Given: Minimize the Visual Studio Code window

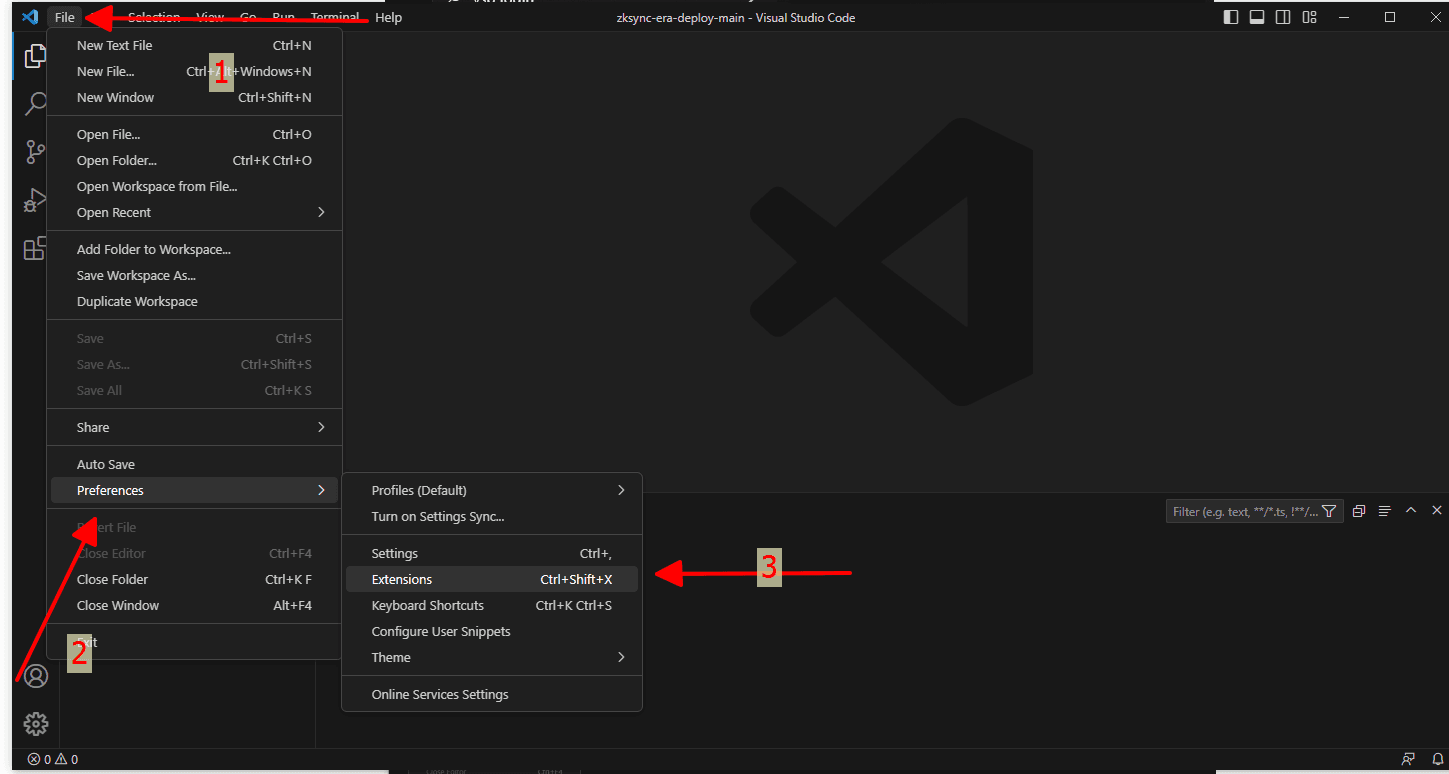Looking at the screenshot, I should coord(1344,17).
